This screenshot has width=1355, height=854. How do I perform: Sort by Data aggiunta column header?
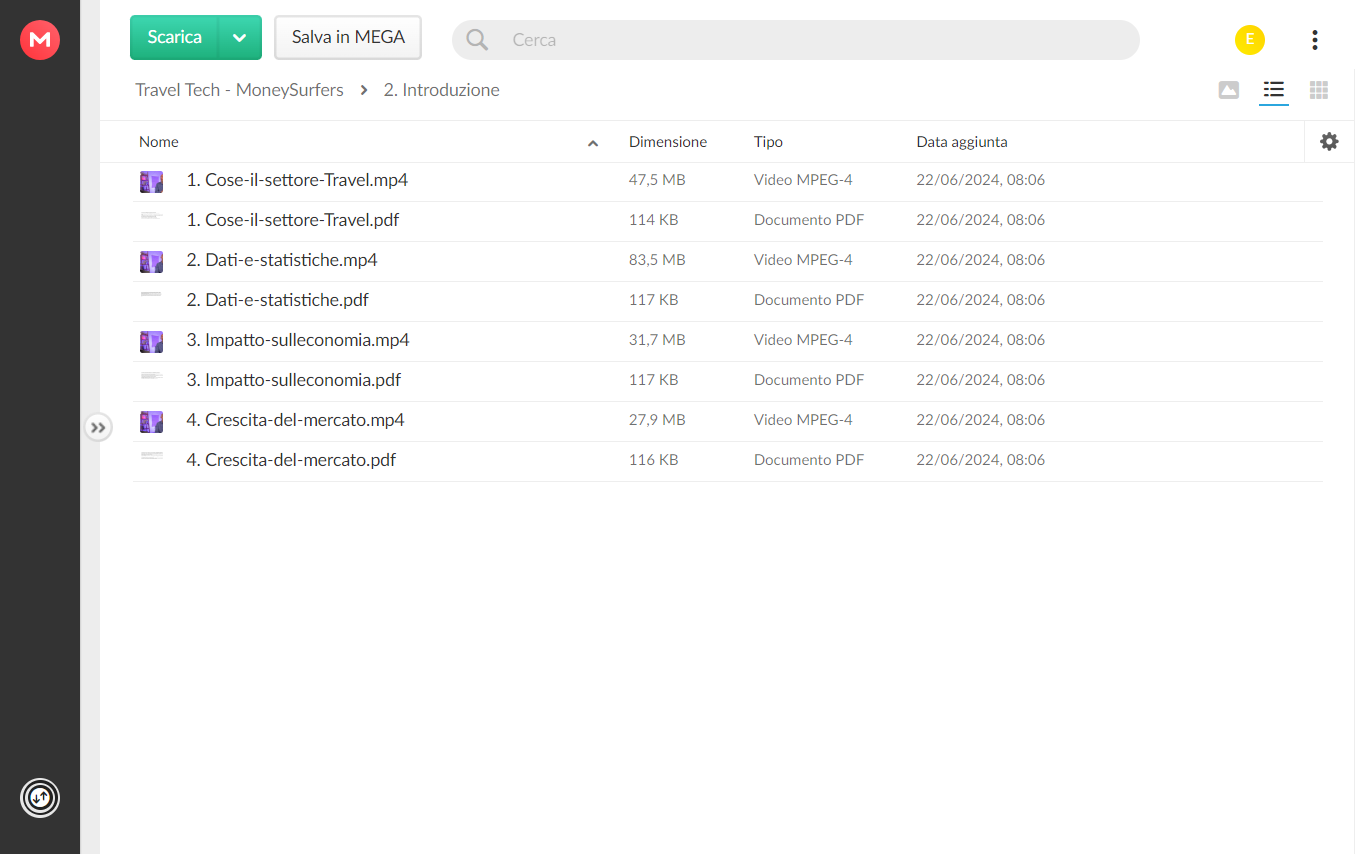961,142
